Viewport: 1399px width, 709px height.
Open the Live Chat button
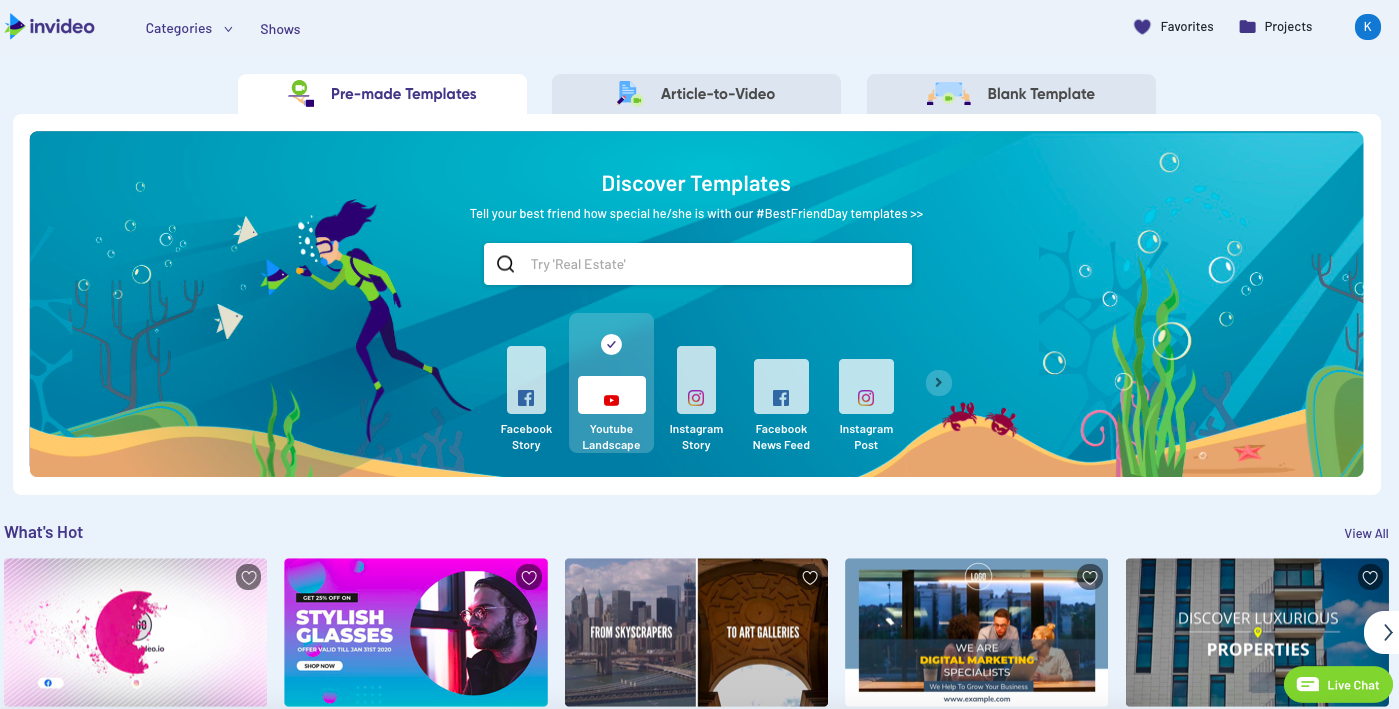(x=1338, y=685)
